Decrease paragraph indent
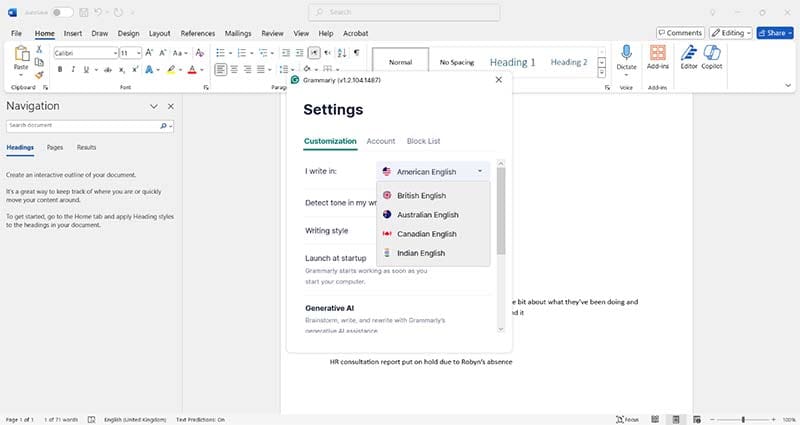Image resolution: width=800 pixels, height=425 pixels. click(286, 53)
